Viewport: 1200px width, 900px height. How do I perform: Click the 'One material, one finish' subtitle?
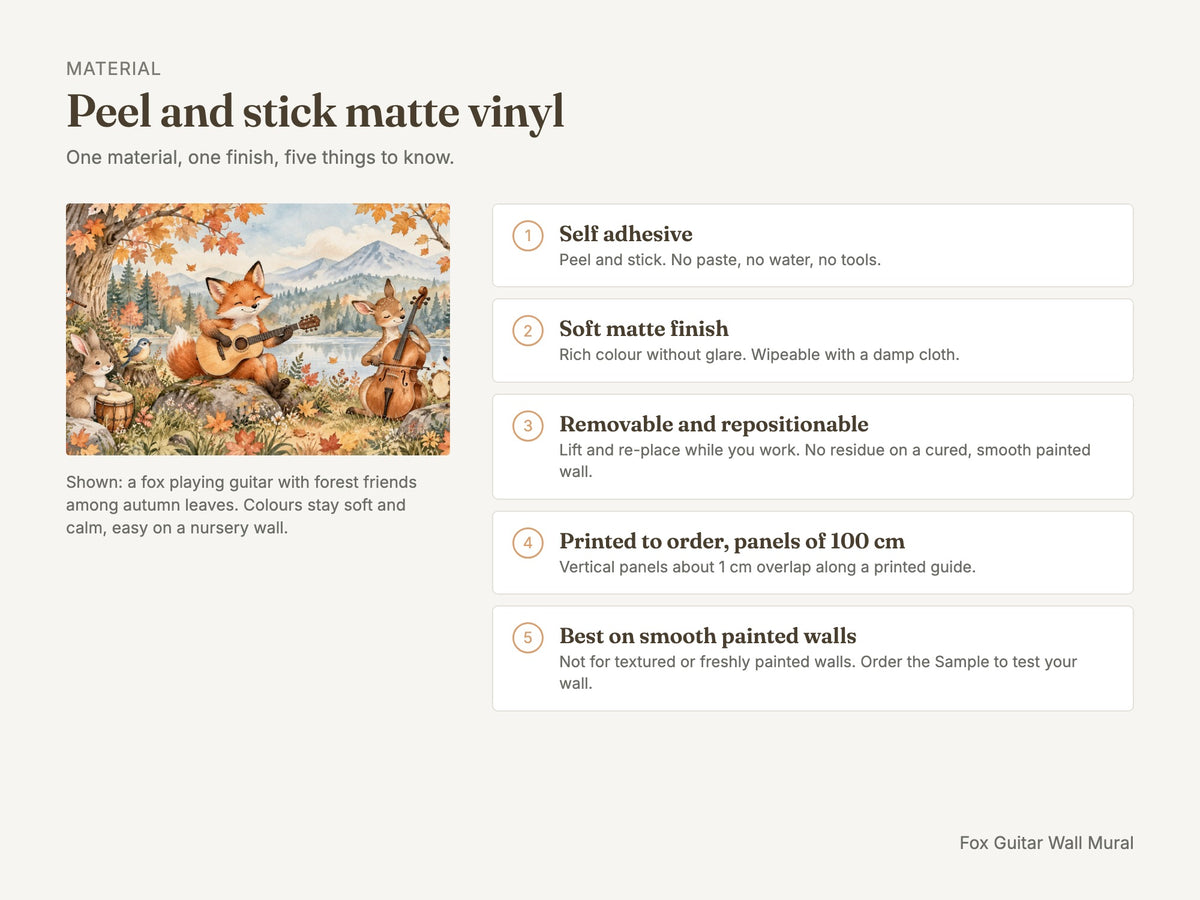(x=260, y=158)
